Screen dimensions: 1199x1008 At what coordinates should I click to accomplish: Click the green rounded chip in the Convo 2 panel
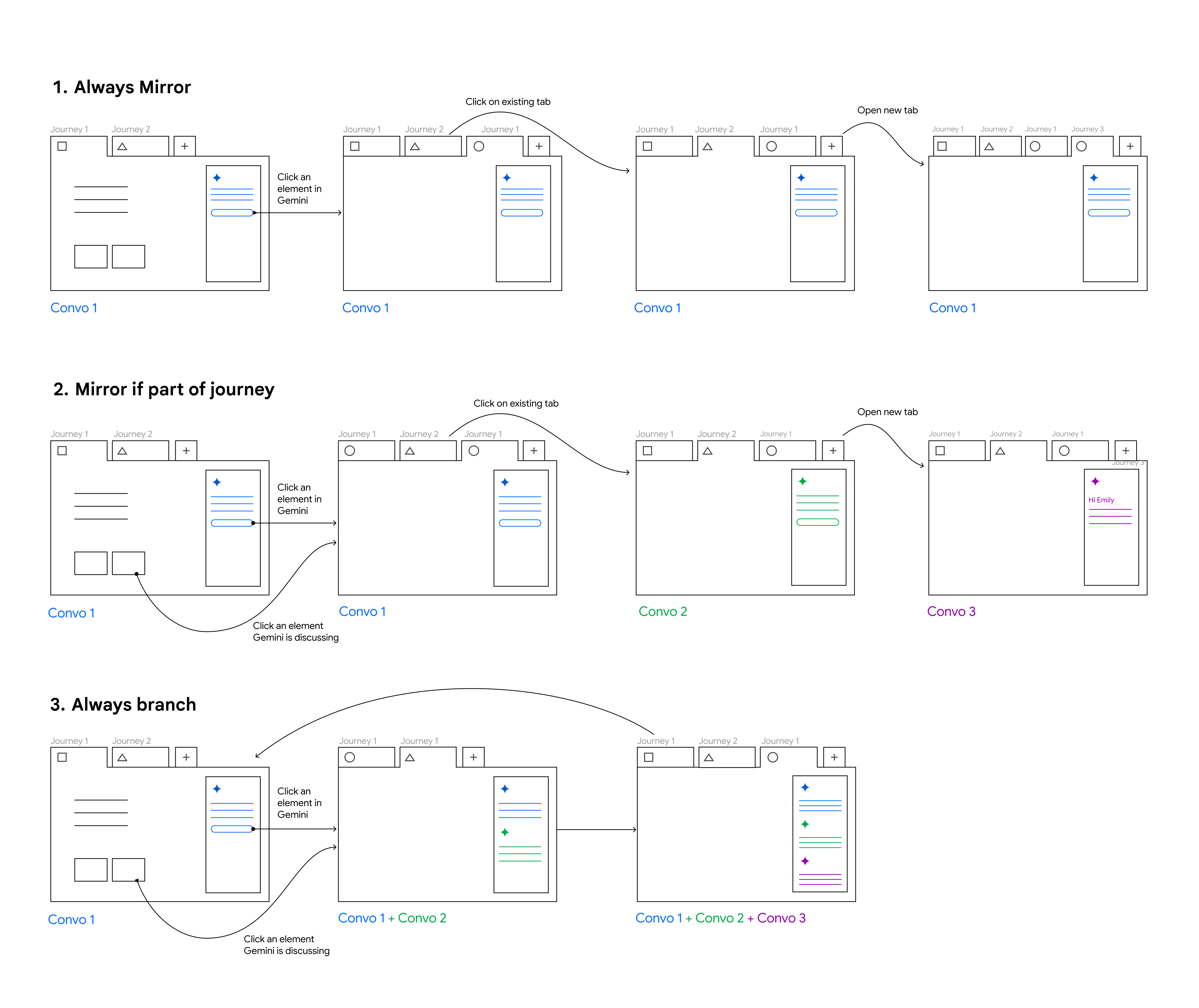click(819, 522)
